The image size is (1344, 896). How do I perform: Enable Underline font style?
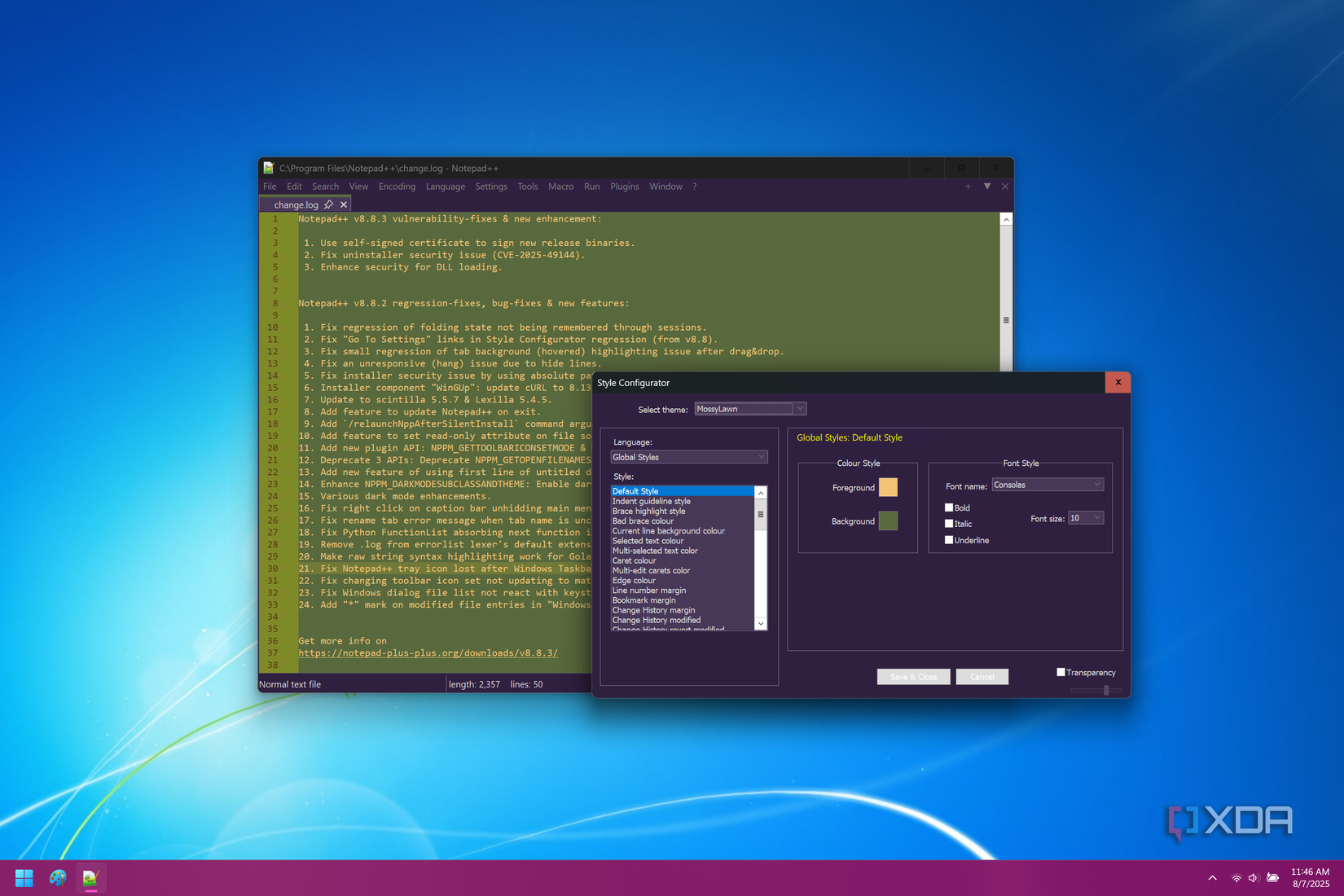click(950, 540)
